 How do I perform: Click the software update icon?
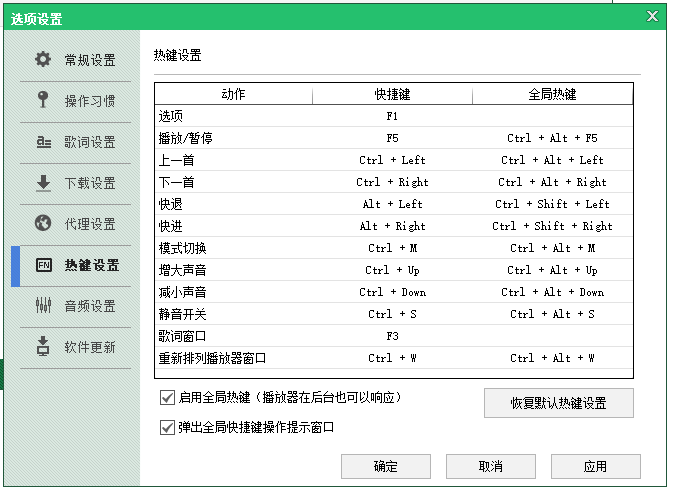43,347
